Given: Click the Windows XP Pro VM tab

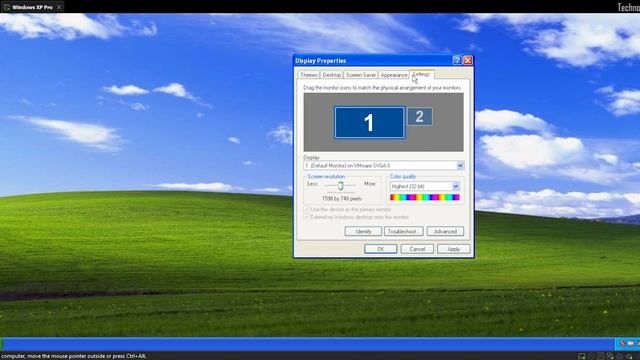Looking at the screenshot, I should (x=32, y=7).
